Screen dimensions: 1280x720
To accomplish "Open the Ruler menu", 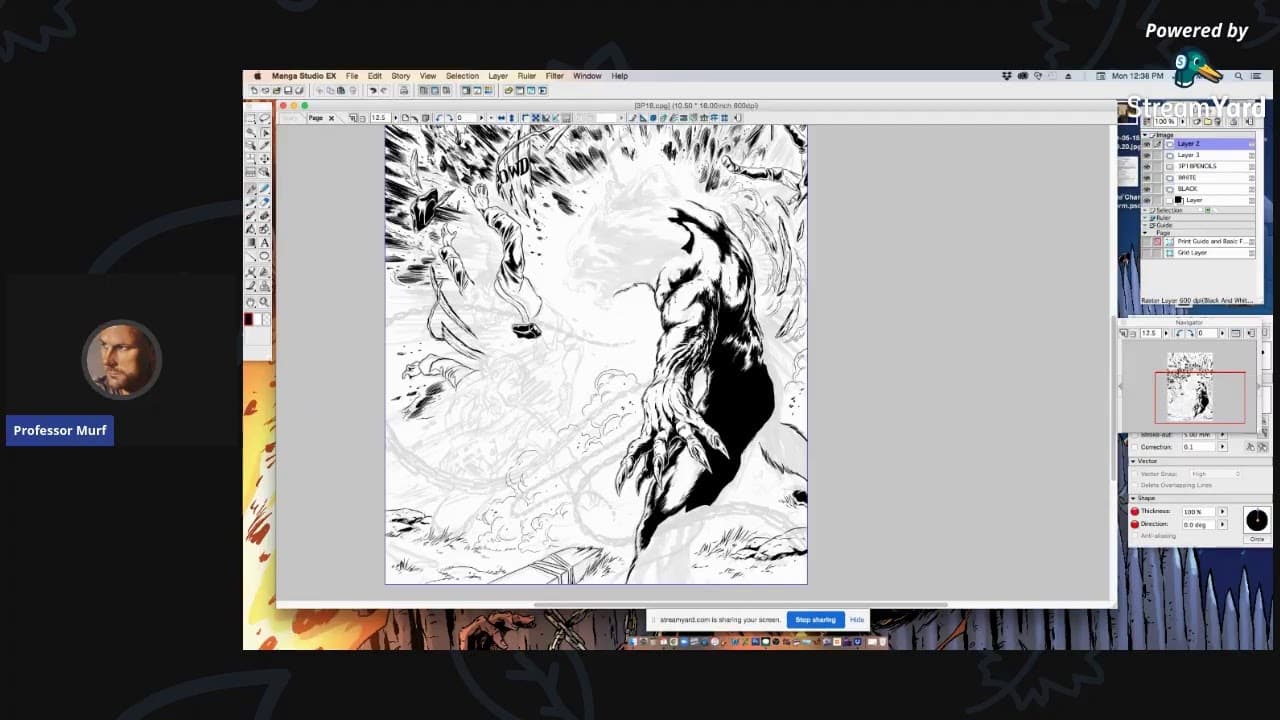I will [526, 76].
